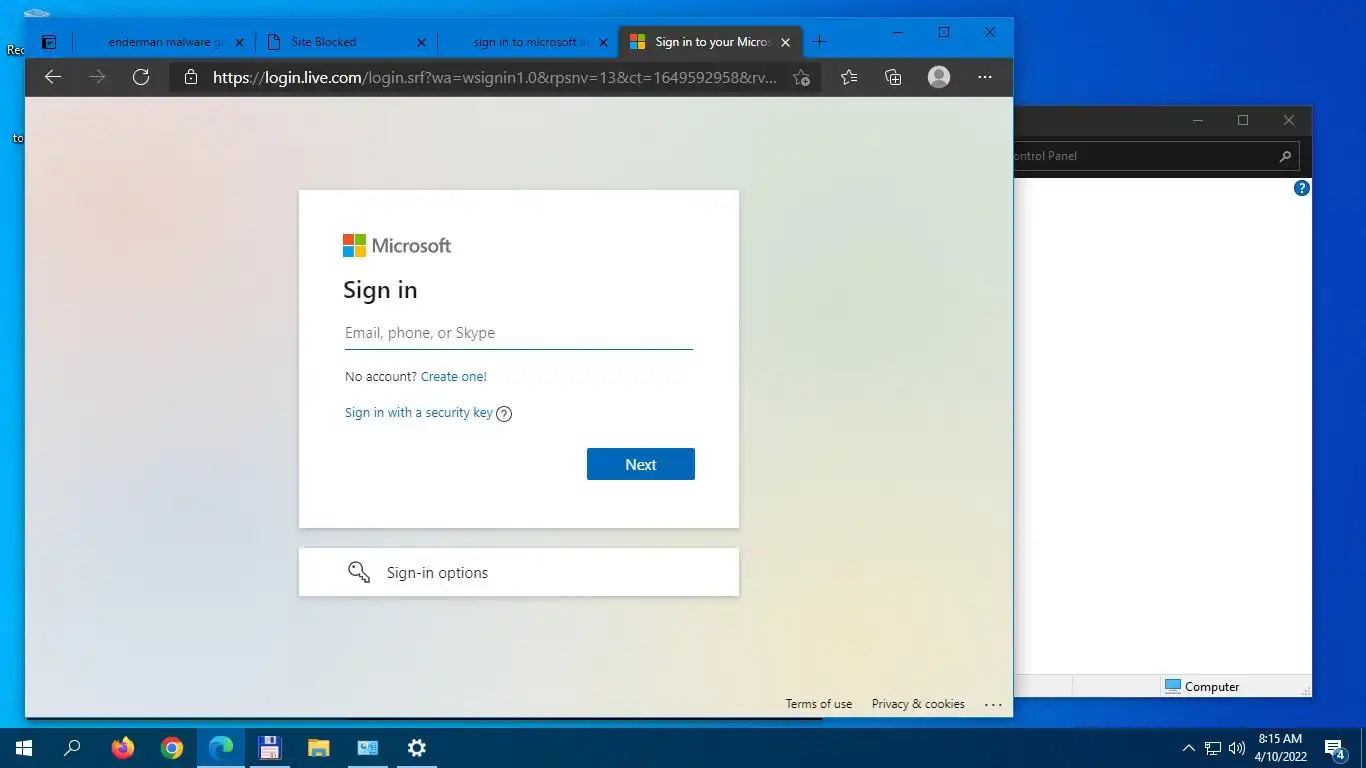Maximize the Control Panel window
The height and width of the screenshot is (768, 1366).
pyautogui.click(x=1243, y=121)
